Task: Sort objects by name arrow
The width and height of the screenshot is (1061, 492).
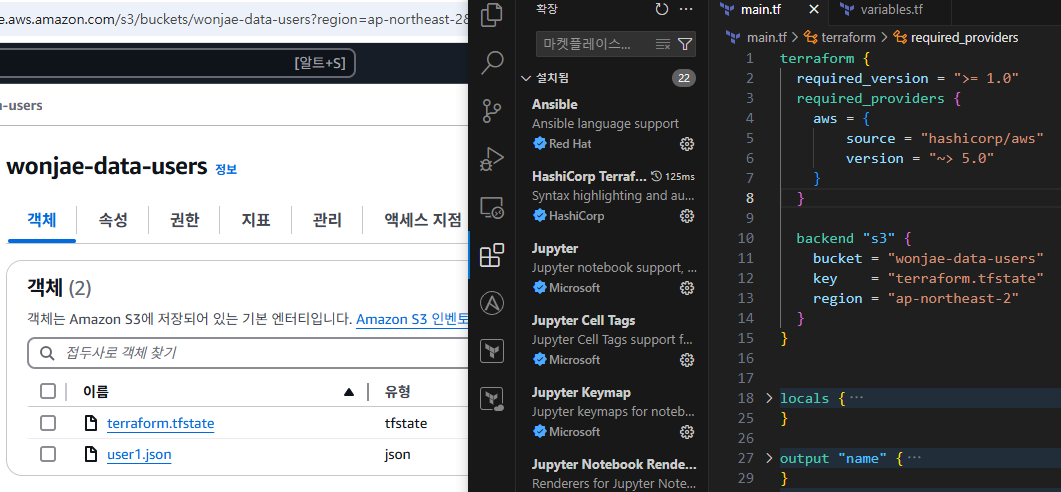Action: (348, 392)
